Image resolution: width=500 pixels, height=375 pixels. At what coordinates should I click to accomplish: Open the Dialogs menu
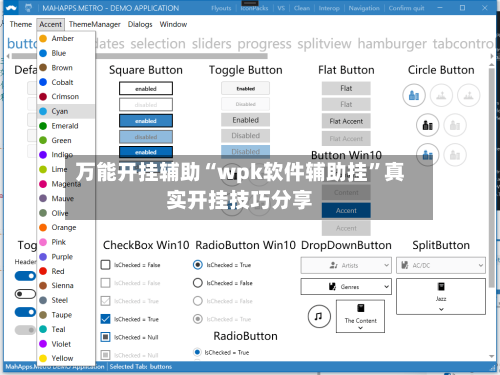tap(140, 24)
